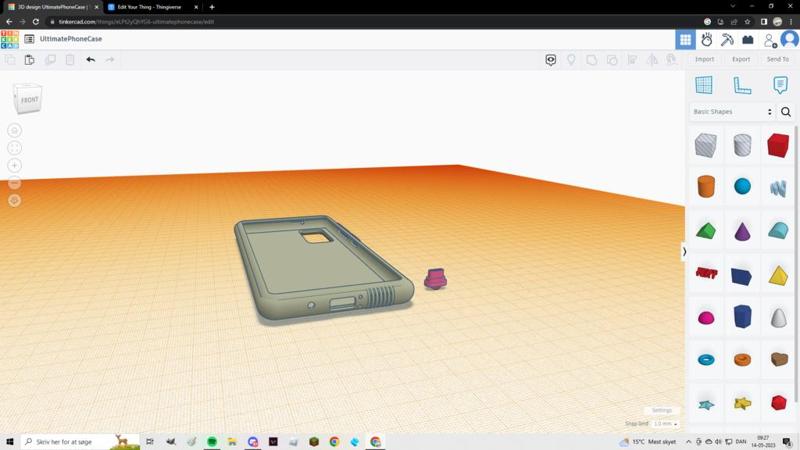Toggle perspective and orthographic view
The height and width of the screenshot is (450, 800).
point(14,201)
